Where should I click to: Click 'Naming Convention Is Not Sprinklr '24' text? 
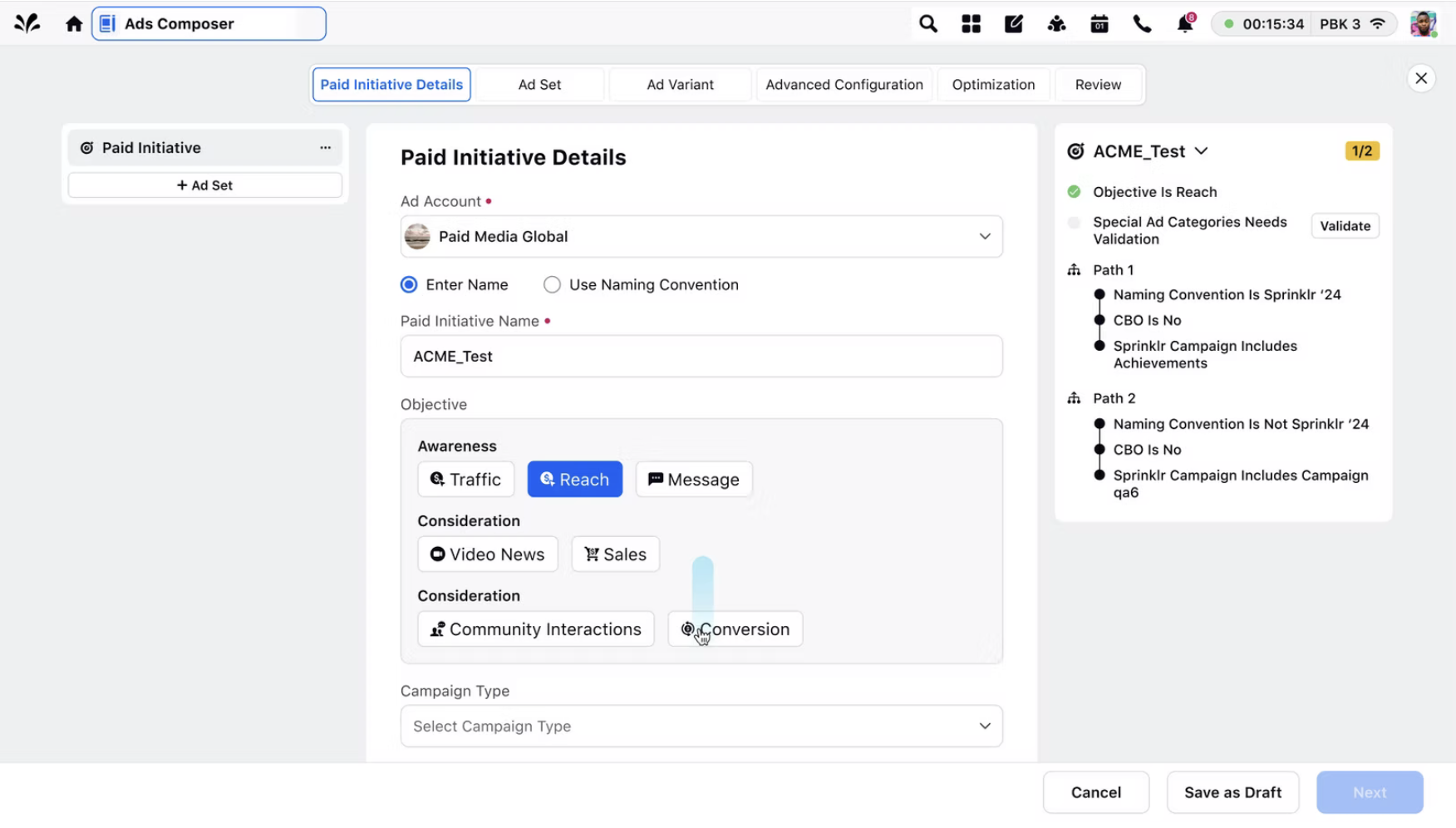click(x=1241, y=424)
